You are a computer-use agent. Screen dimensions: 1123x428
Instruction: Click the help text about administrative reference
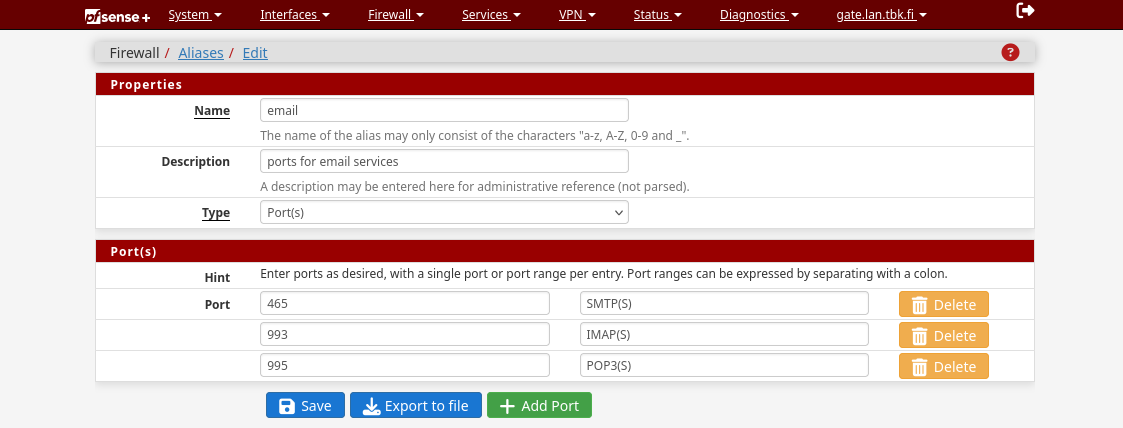(x=474, y=187)
